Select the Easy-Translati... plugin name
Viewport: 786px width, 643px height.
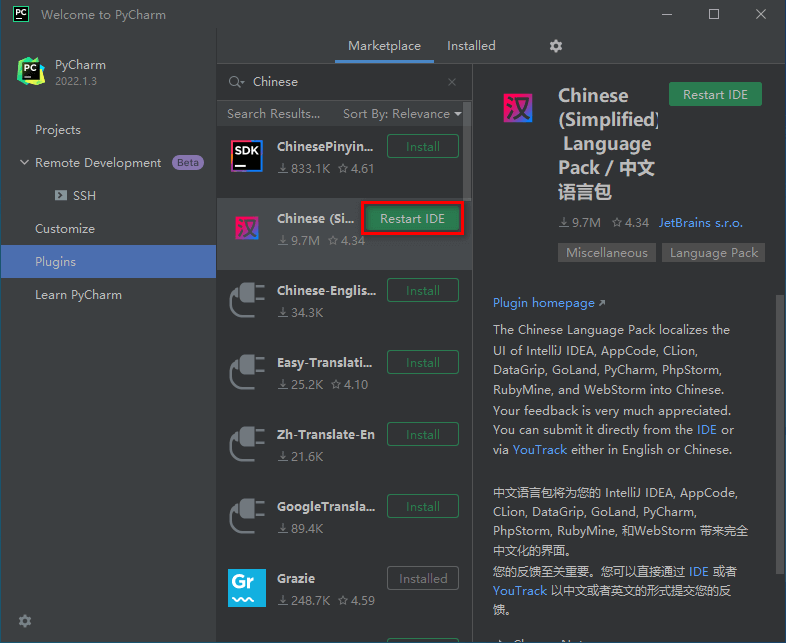coord(324,362)
